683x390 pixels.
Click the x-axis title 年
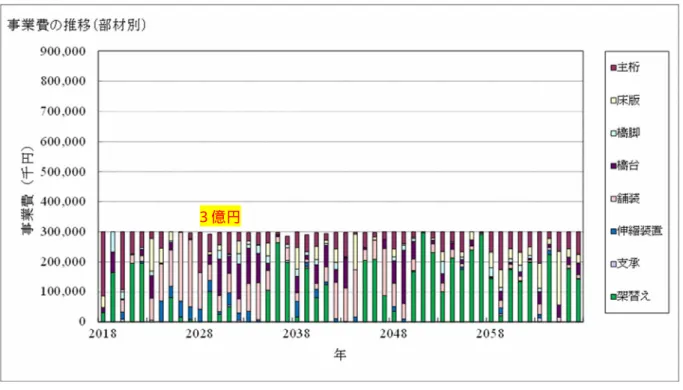pyautogui.click(x=340, y=355)
